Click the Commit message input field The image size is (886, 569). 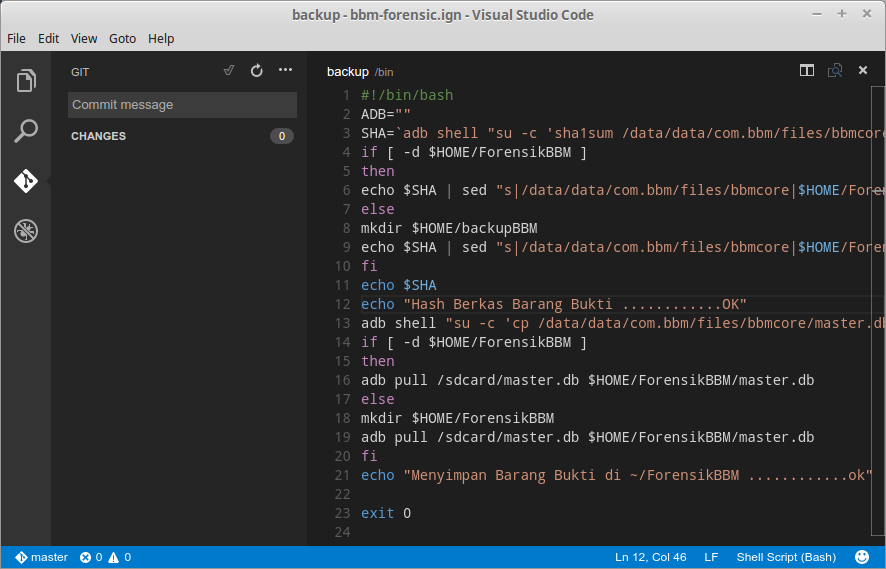click(182, 105)
